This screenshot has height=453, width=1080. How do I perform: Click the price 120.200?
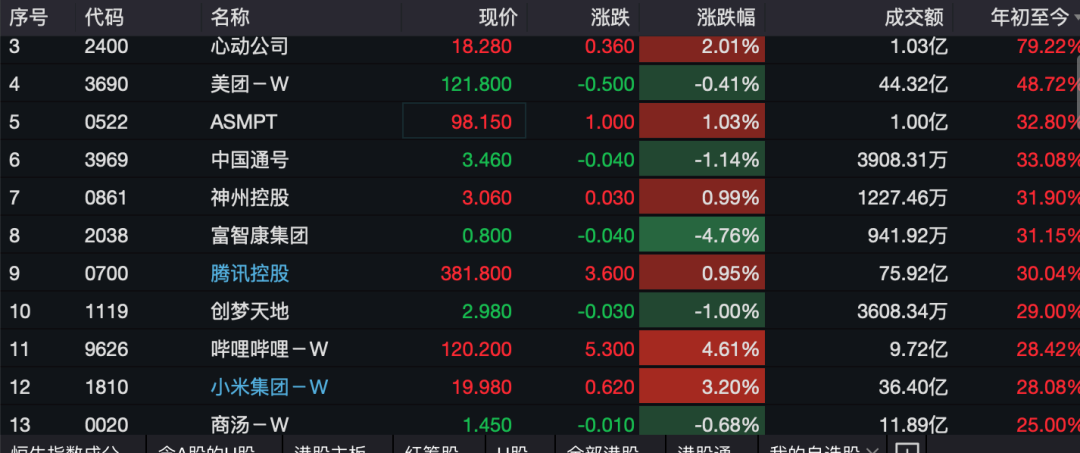477,349
